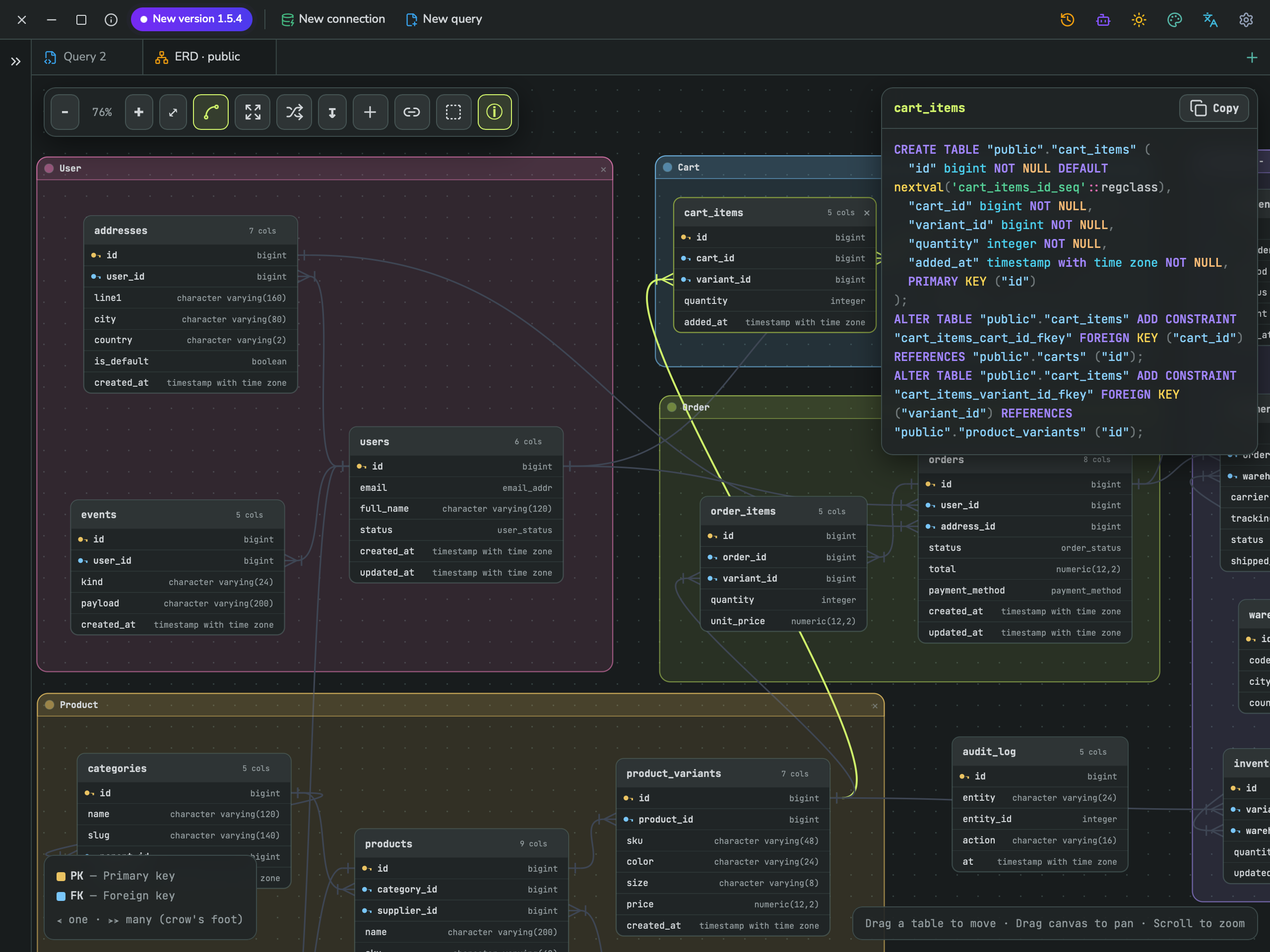Click the Order group color dot
Image resolution: width=1270 pixels, height=952 pixels.
tap(672, 407)
